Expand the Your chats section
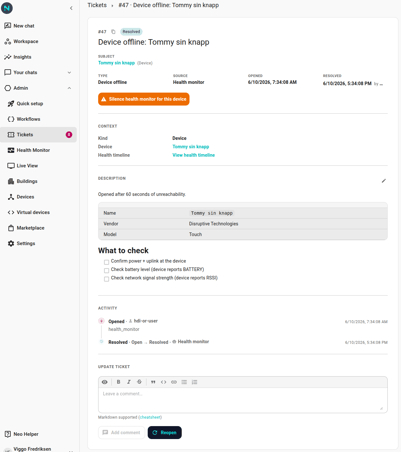Viewport: 401px width, 452px height. point(38,72)
